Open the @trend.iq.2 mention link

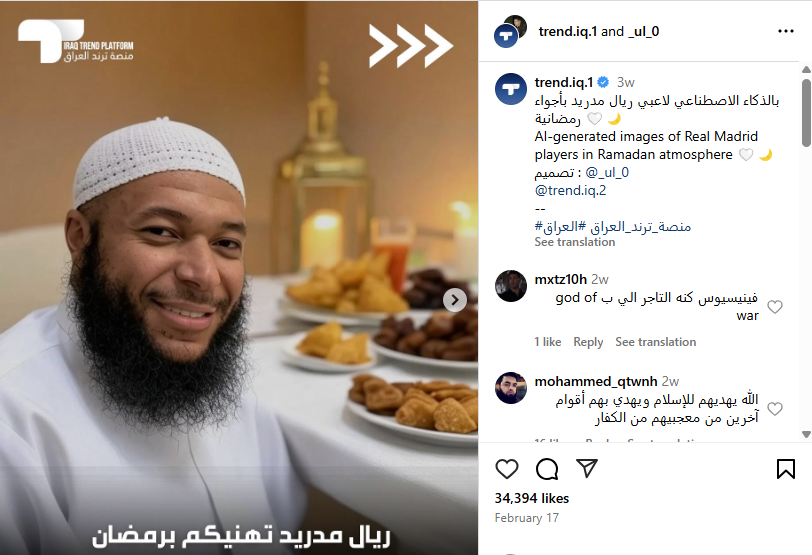(x=570, y=190)
